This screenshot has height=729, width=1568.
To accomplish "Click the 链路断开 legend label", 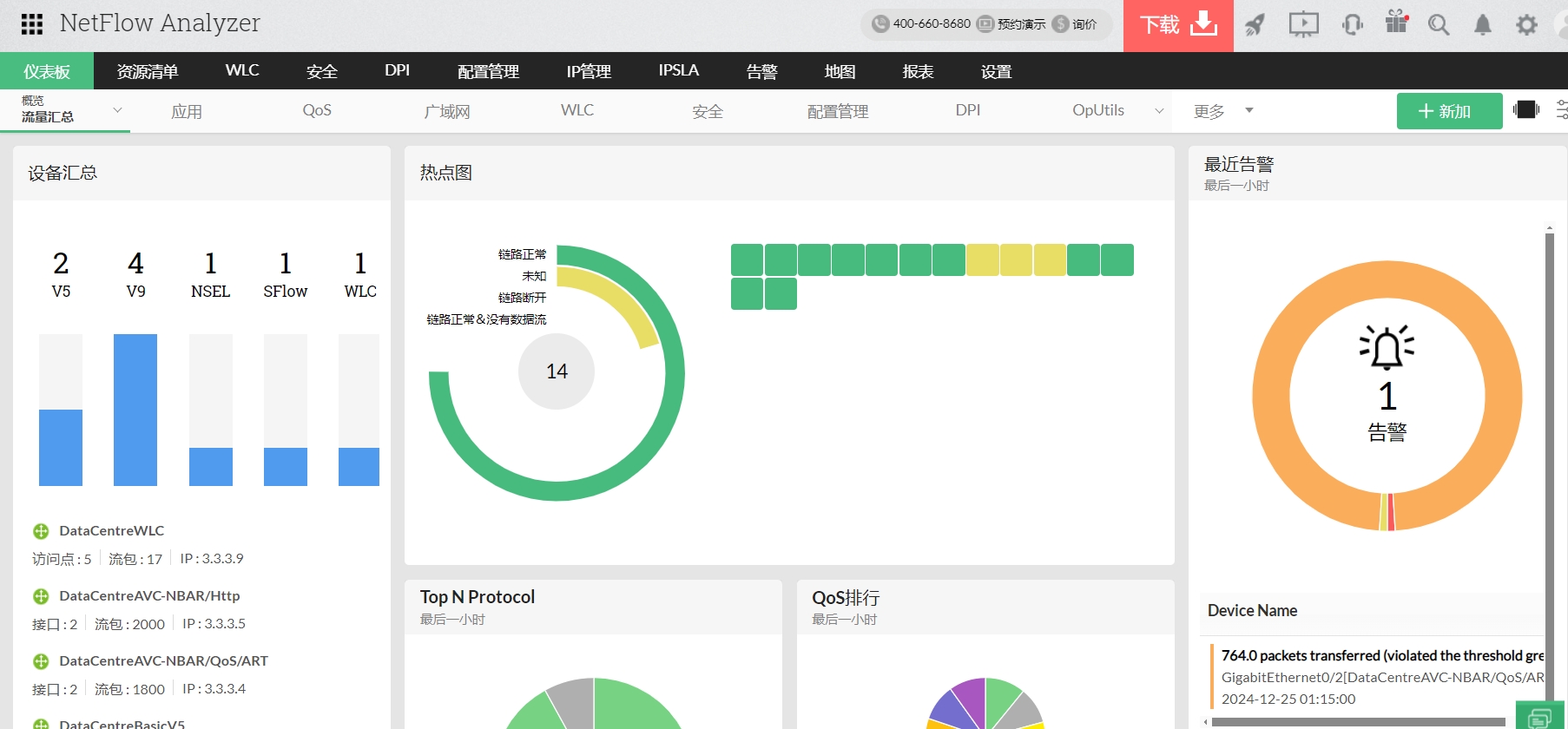I will tap(523, 298).
